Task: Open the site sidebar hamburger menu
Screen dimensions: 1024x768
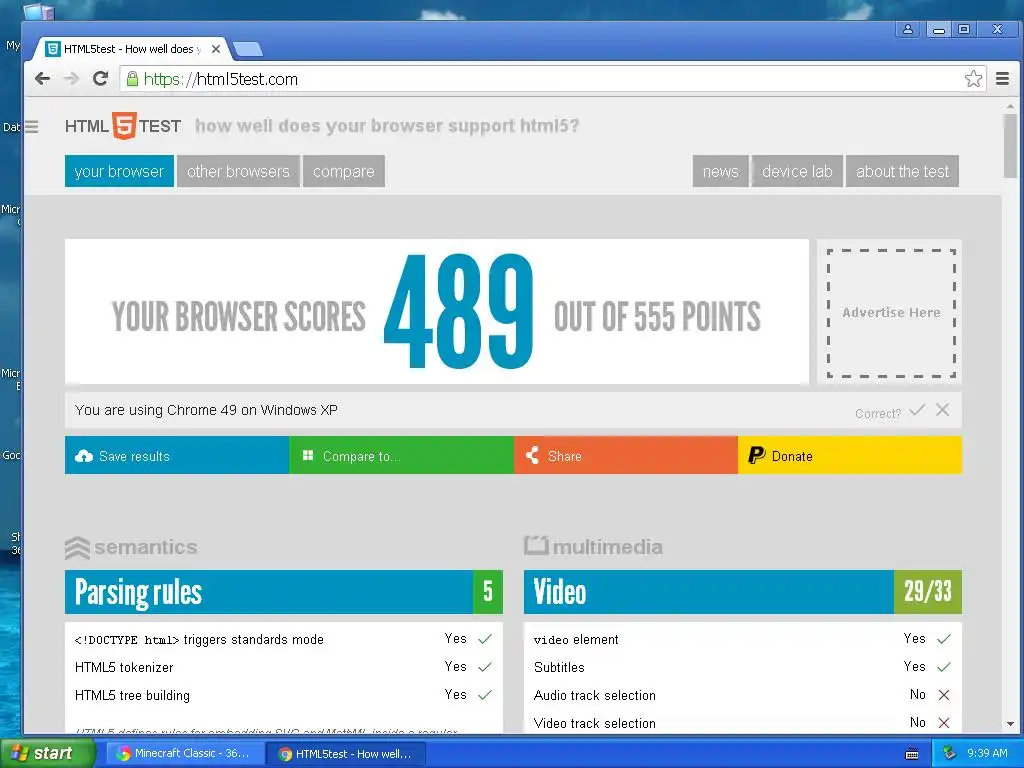Action: 31,127
